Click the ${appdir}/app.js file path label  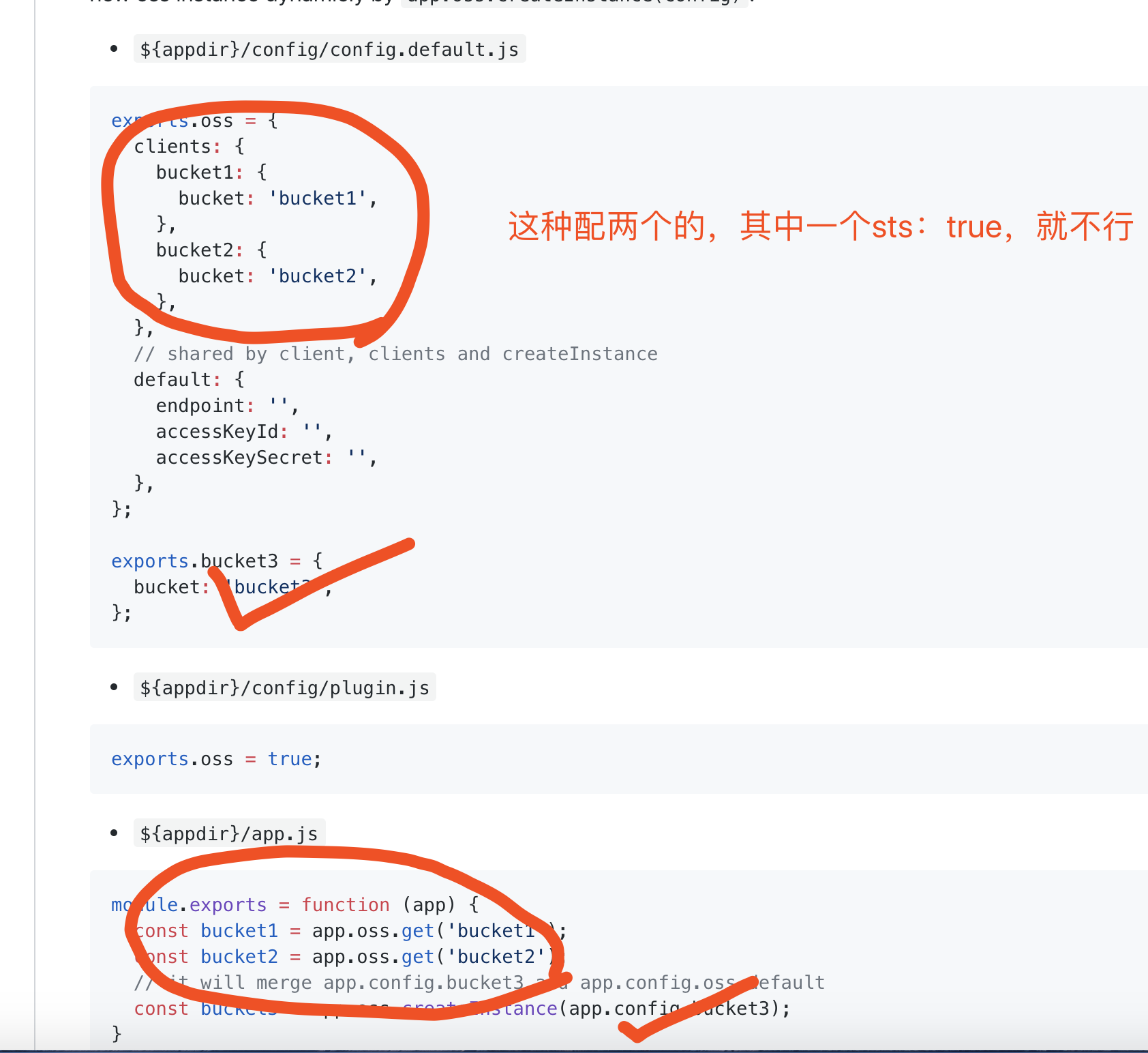pos(229,834)
